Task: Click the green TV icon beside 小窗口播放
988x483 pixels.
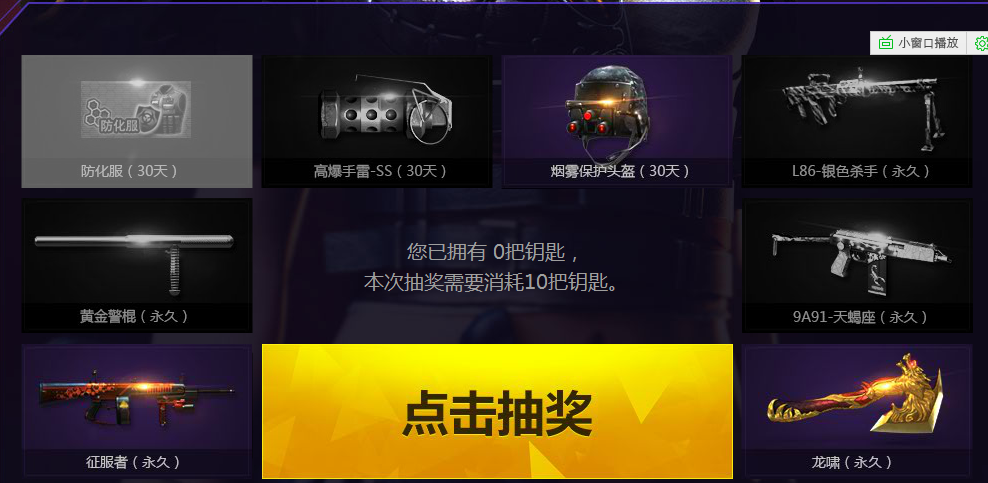Action: tap(886, 43)
